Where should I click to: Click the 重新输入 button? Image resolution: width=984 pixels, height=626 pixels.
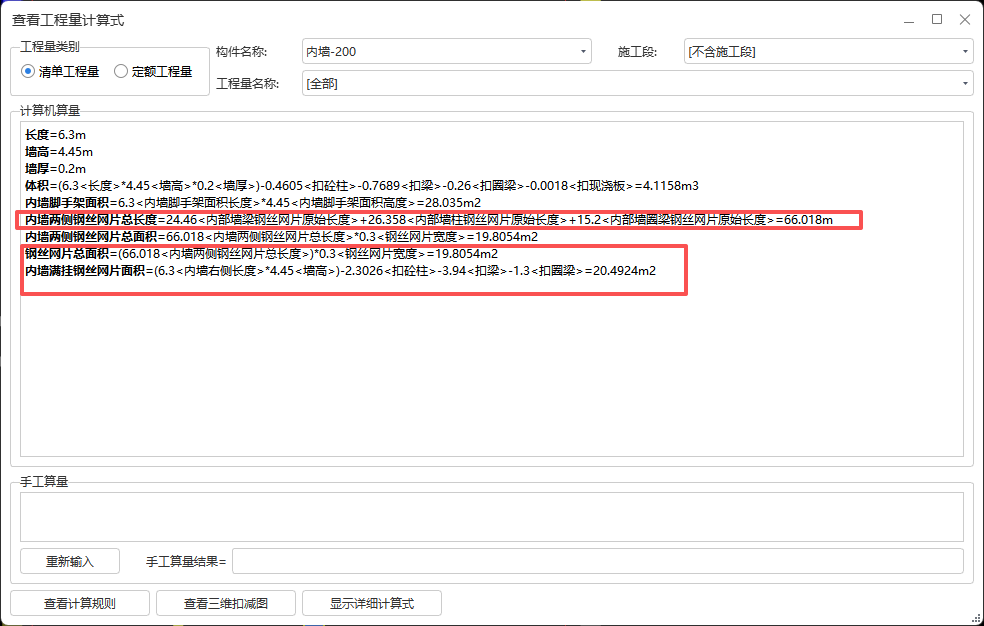click(69, 561)
